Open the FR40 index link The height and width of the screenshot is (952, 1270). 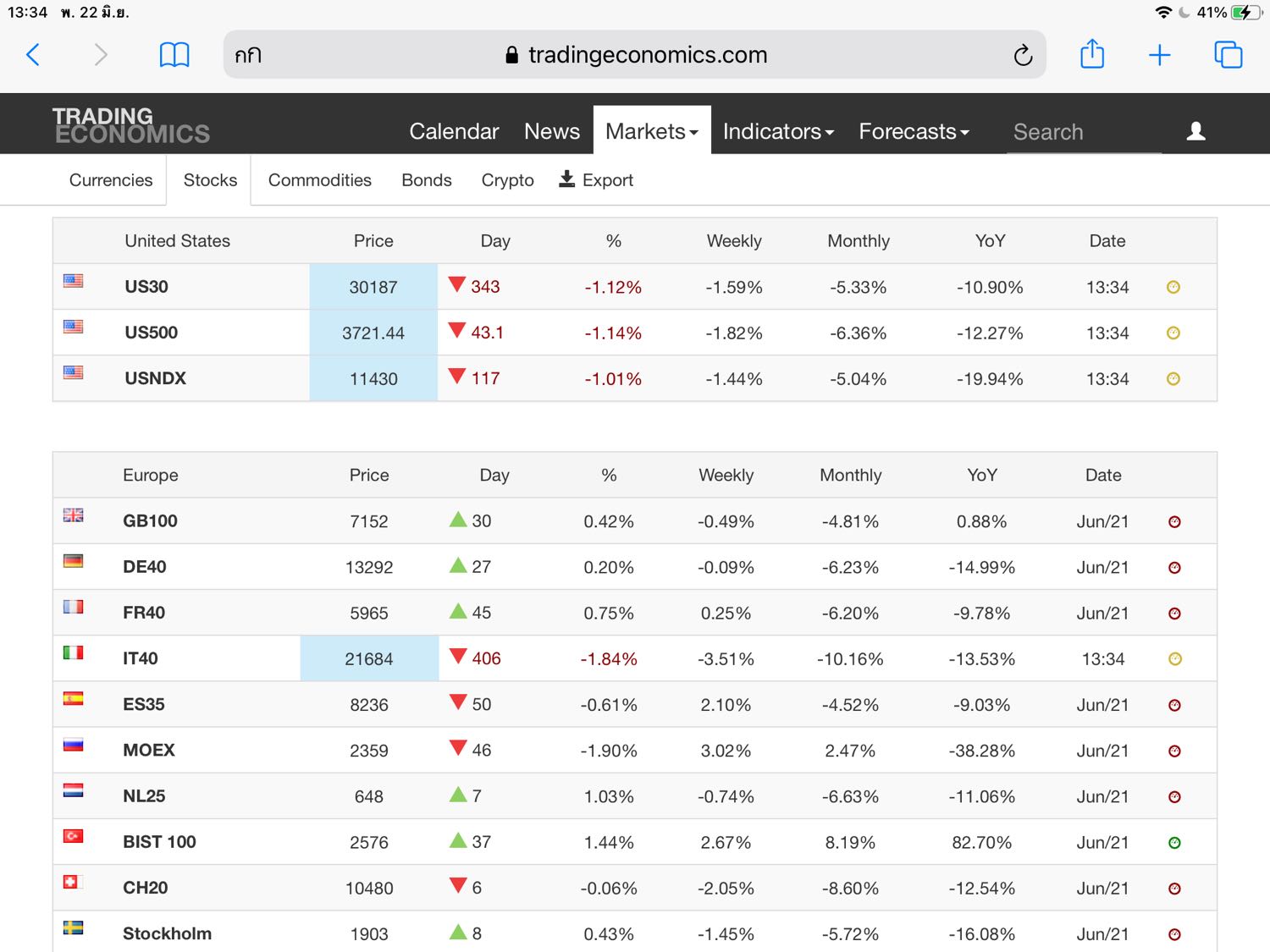pos(144,613)
